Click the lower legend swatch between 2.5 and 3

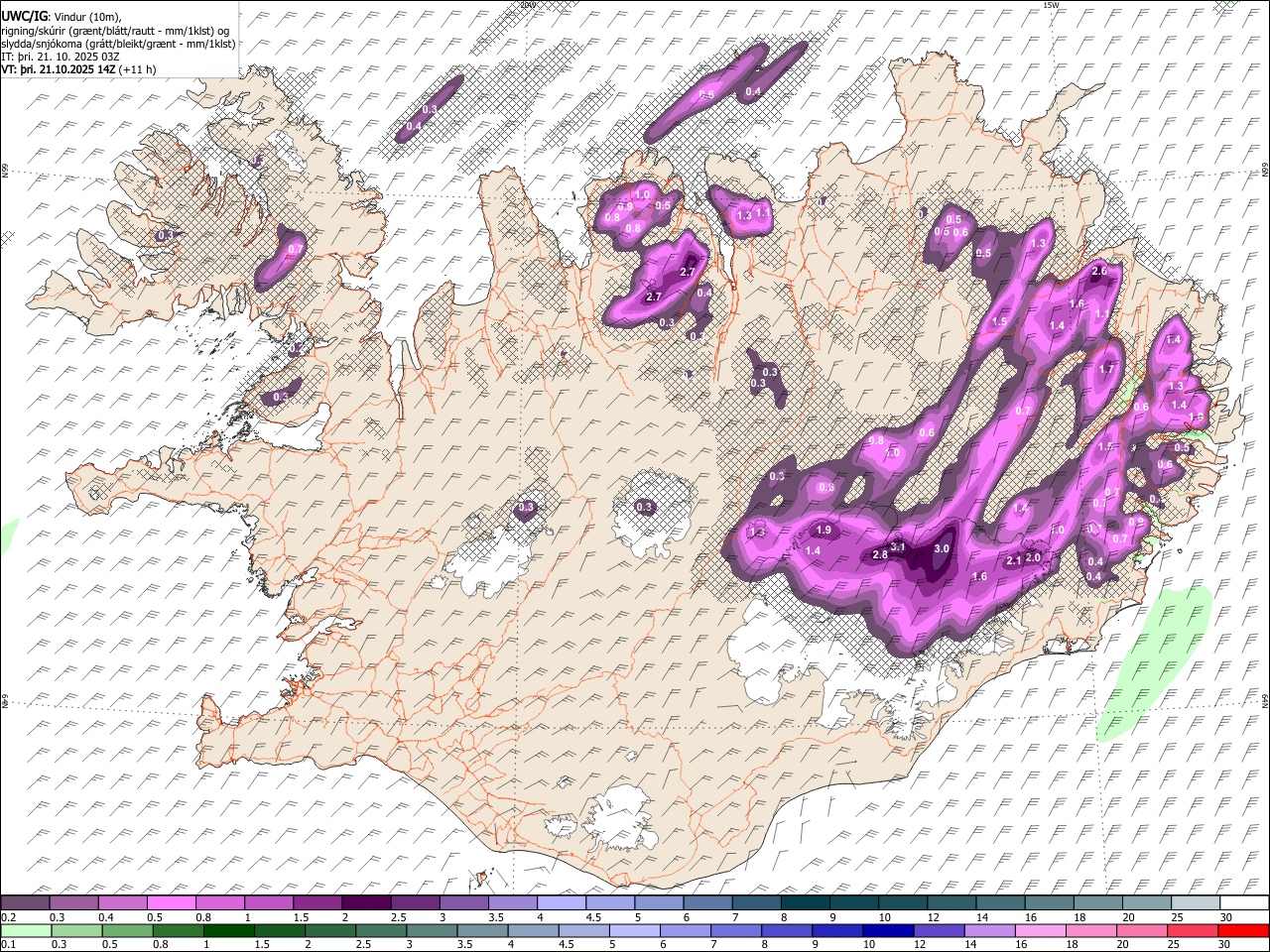point(382,930)
